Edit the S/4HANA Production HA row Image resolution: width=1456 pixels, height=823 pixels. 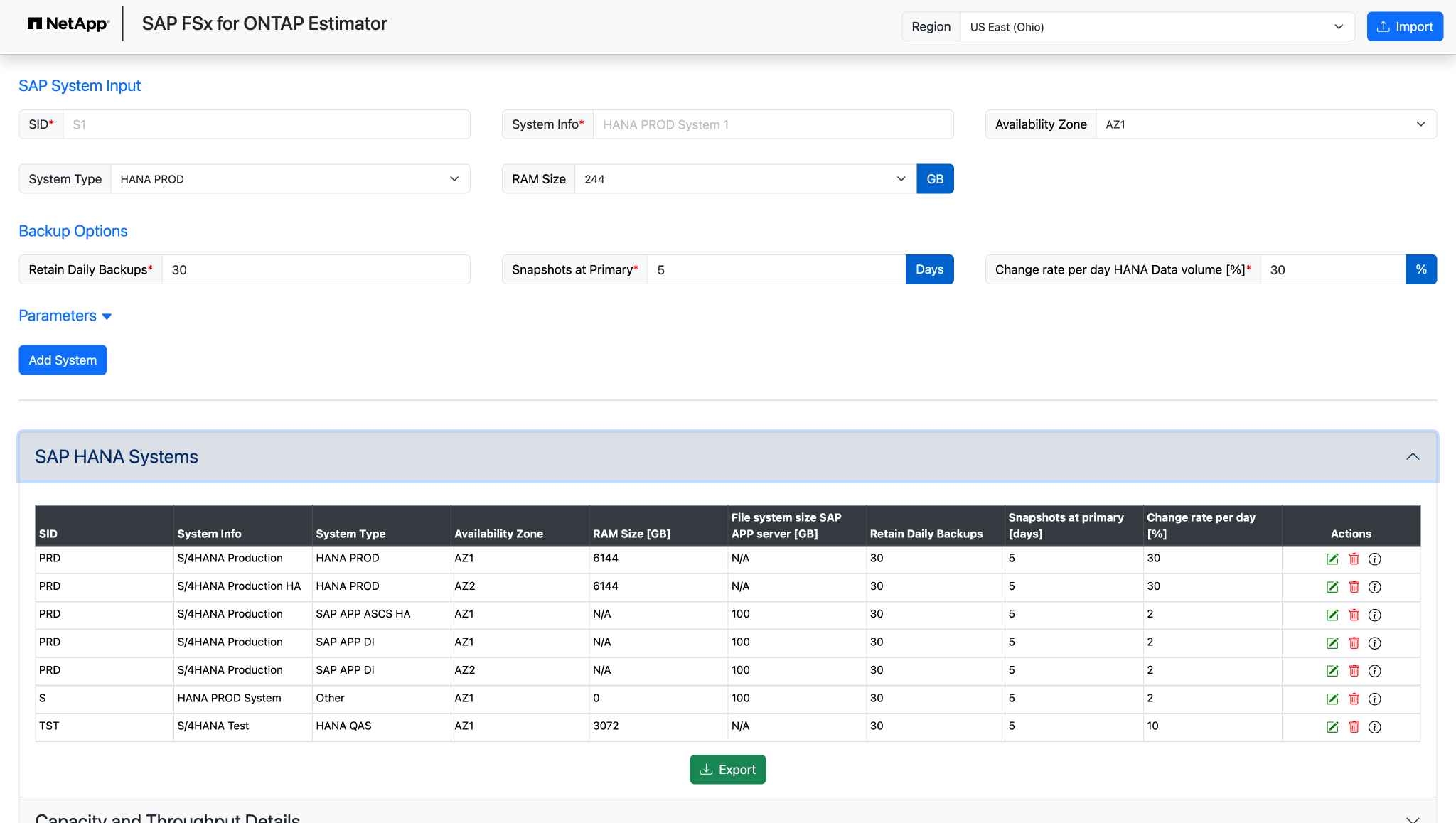pos(1332,587)
